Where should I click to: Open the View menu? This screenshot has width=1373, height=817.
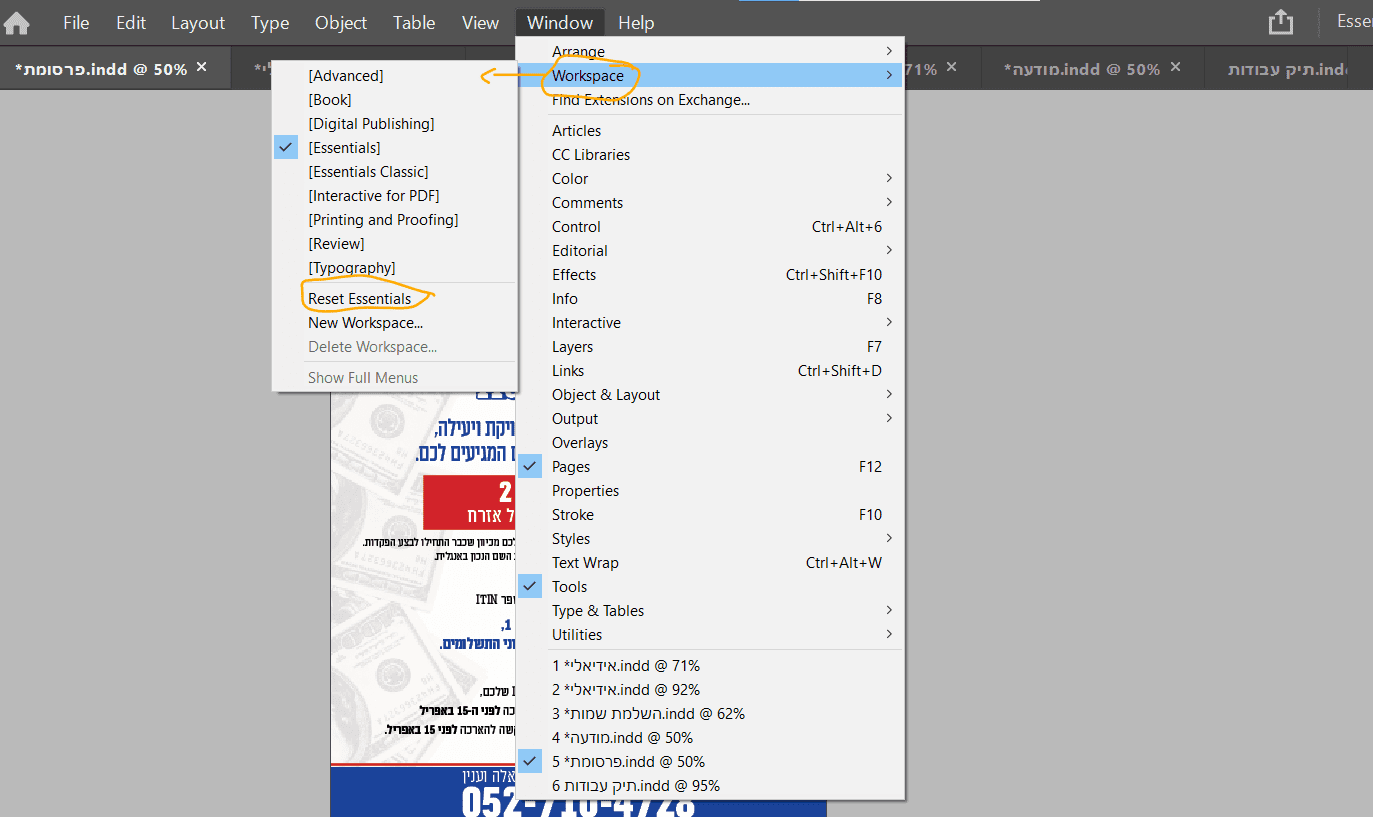click(480, 23)
